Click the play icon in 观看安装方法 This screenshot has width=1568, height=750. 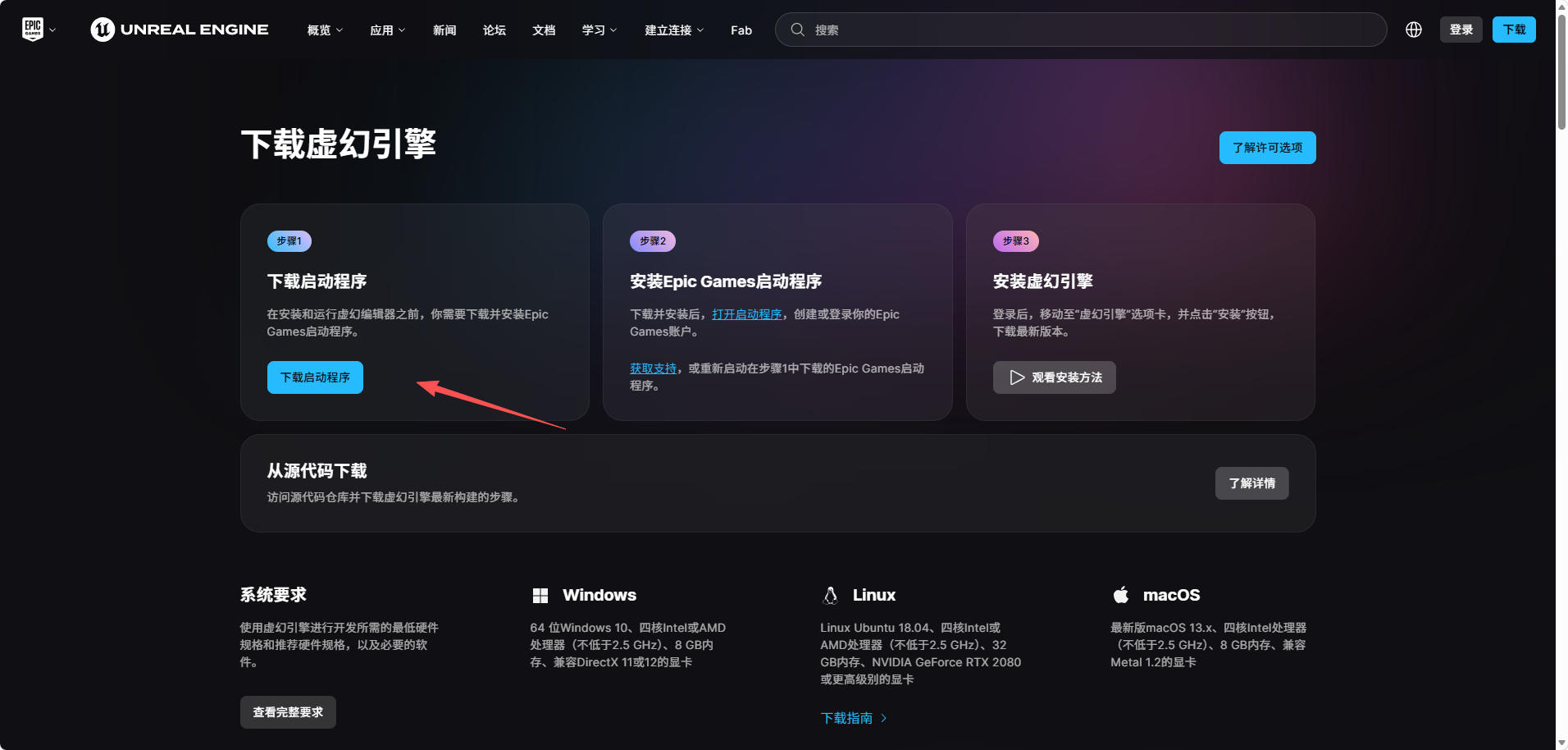(1017, 377)
